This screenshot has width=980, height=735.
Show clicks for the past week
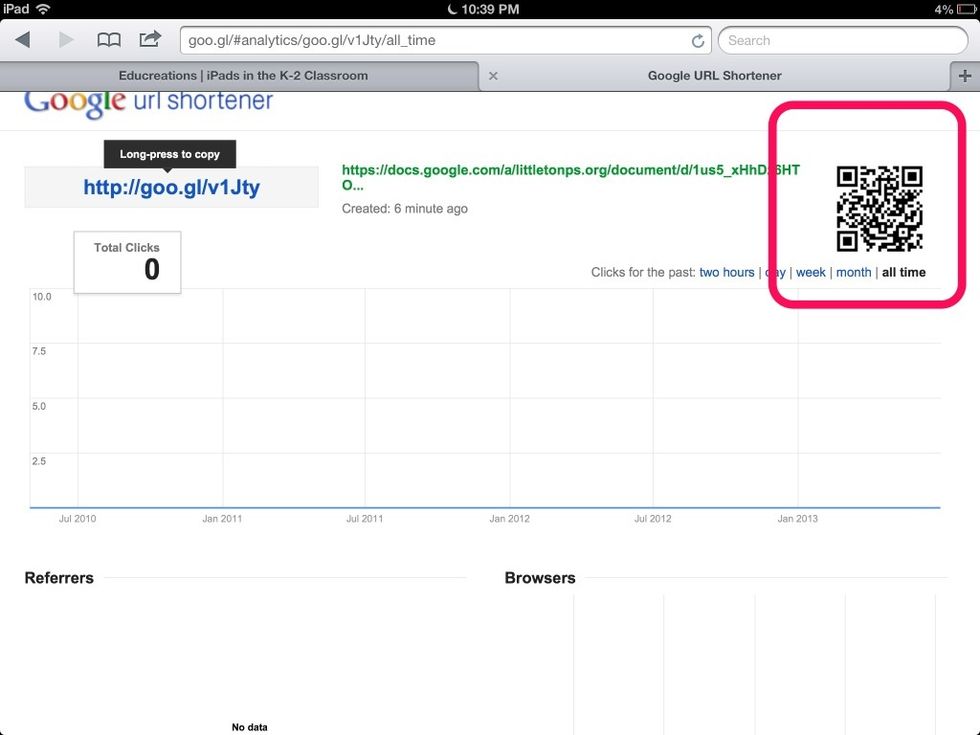811,272
